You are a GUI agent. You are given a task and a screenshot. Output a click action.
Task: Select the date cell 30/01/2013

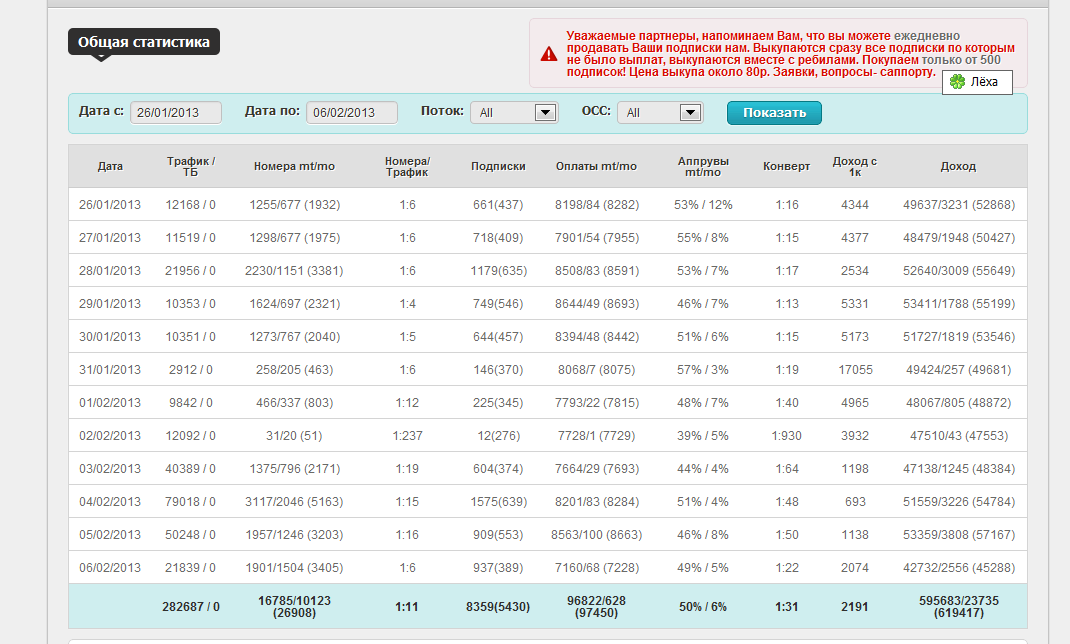(110, 336)
